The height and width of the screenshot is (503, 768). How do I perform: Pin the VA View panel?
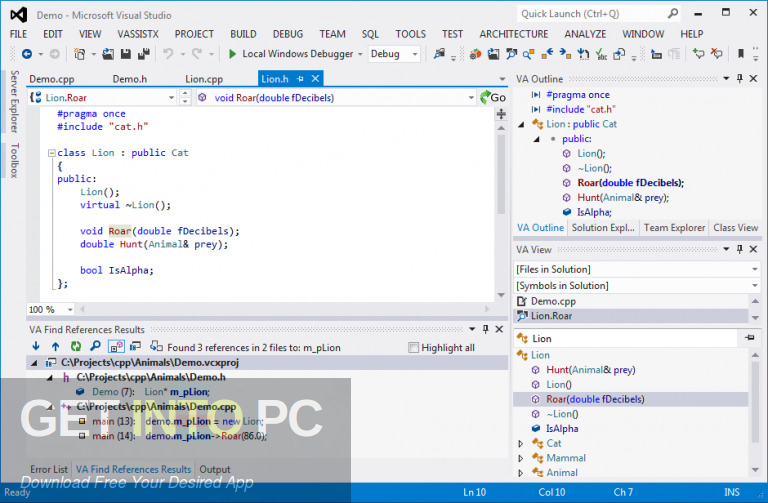pyautogui.click(x=740, y=249)
